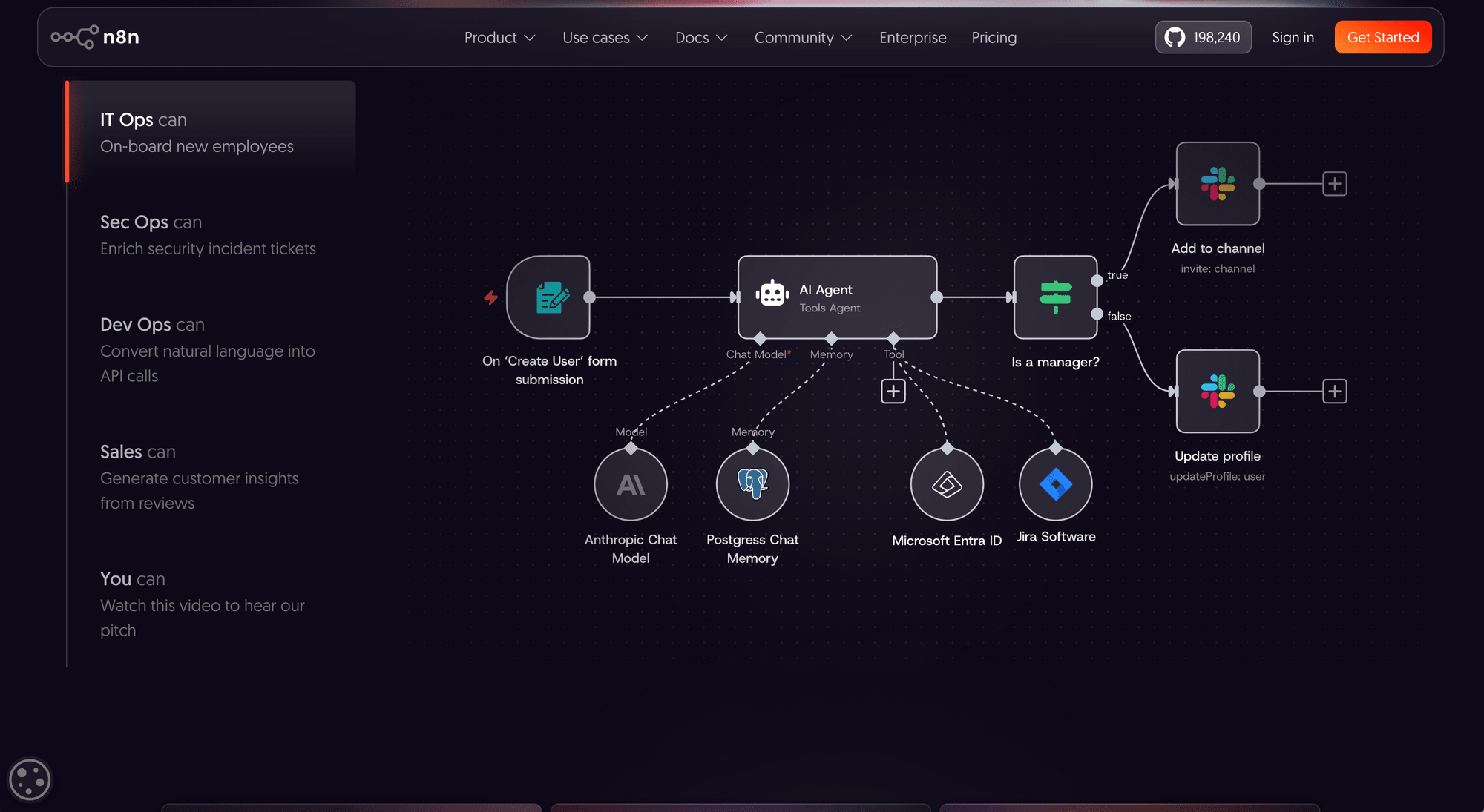The height and width of the screenshot is (812, 1484).
Task: Click the Memory diamond connector on AI Agent
Action: click(832, 339)
